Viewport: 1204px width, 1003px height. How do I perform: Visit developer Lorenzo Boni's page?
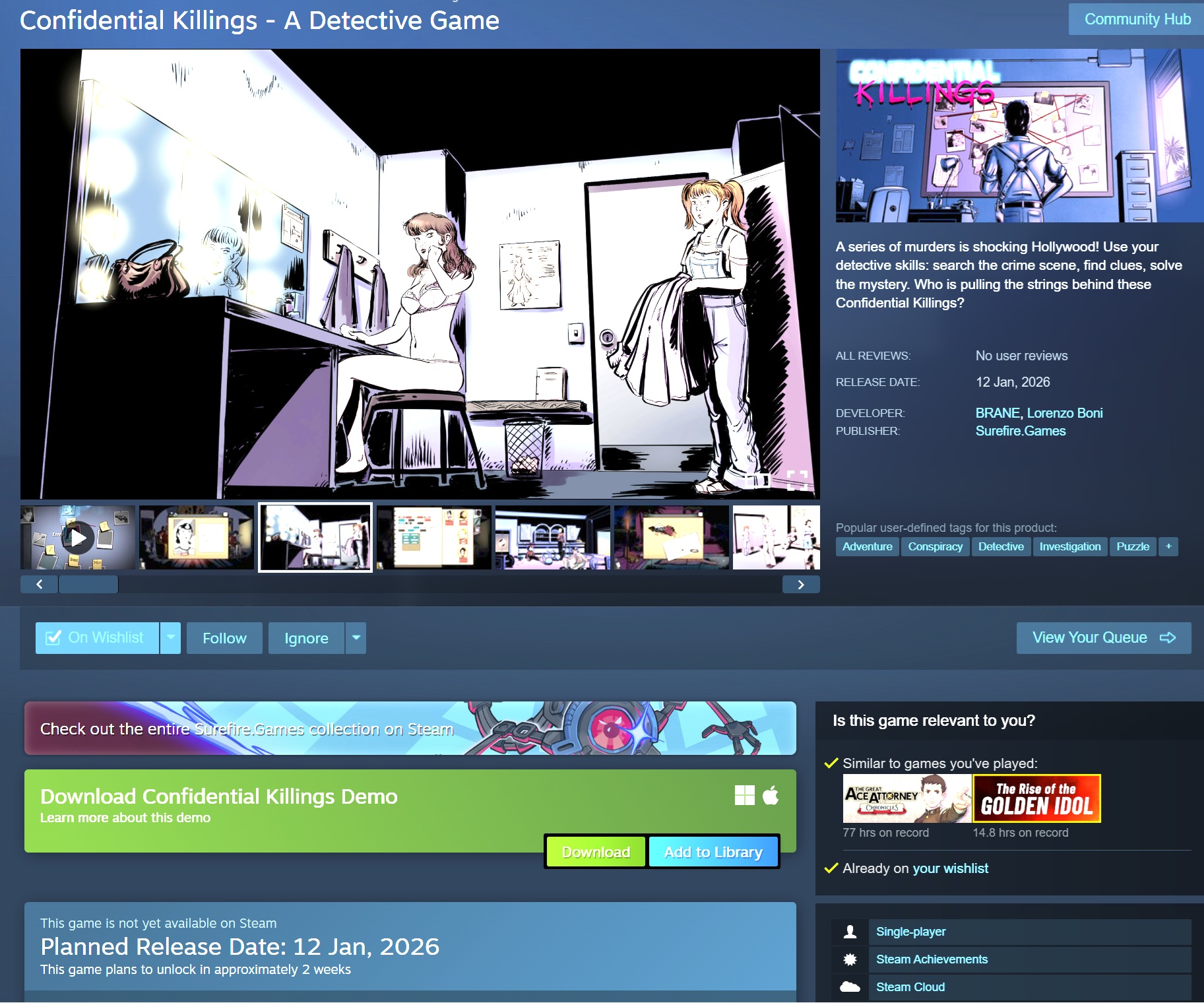1065,413
